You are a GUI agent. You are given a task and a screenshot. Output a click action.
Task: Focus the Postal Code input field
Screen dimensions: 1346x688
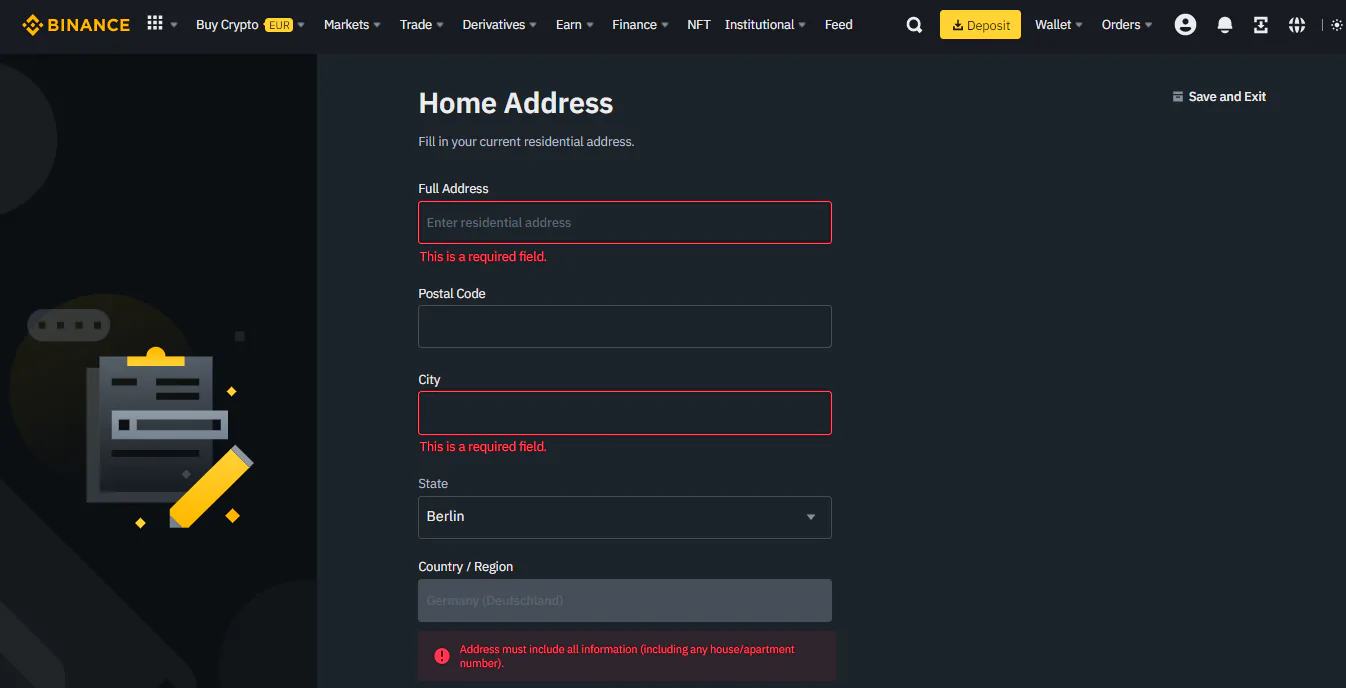point(625,326)
